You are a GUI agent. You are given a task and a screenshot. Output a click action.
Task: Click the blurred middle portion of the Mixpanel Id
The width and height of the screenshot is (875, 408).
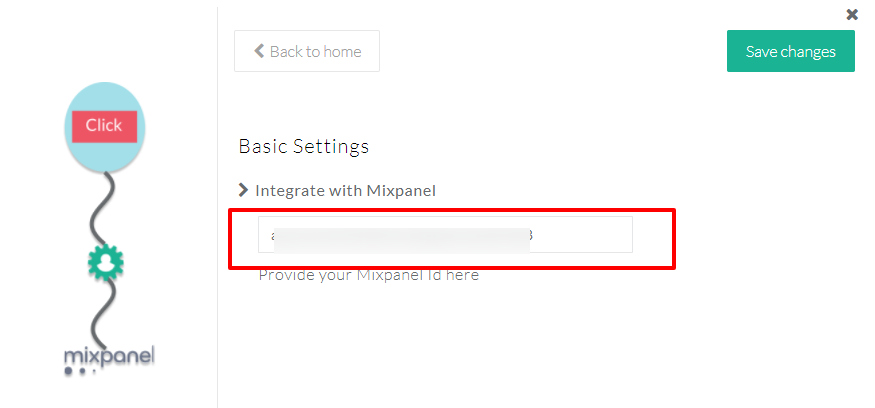coord(402,241)
